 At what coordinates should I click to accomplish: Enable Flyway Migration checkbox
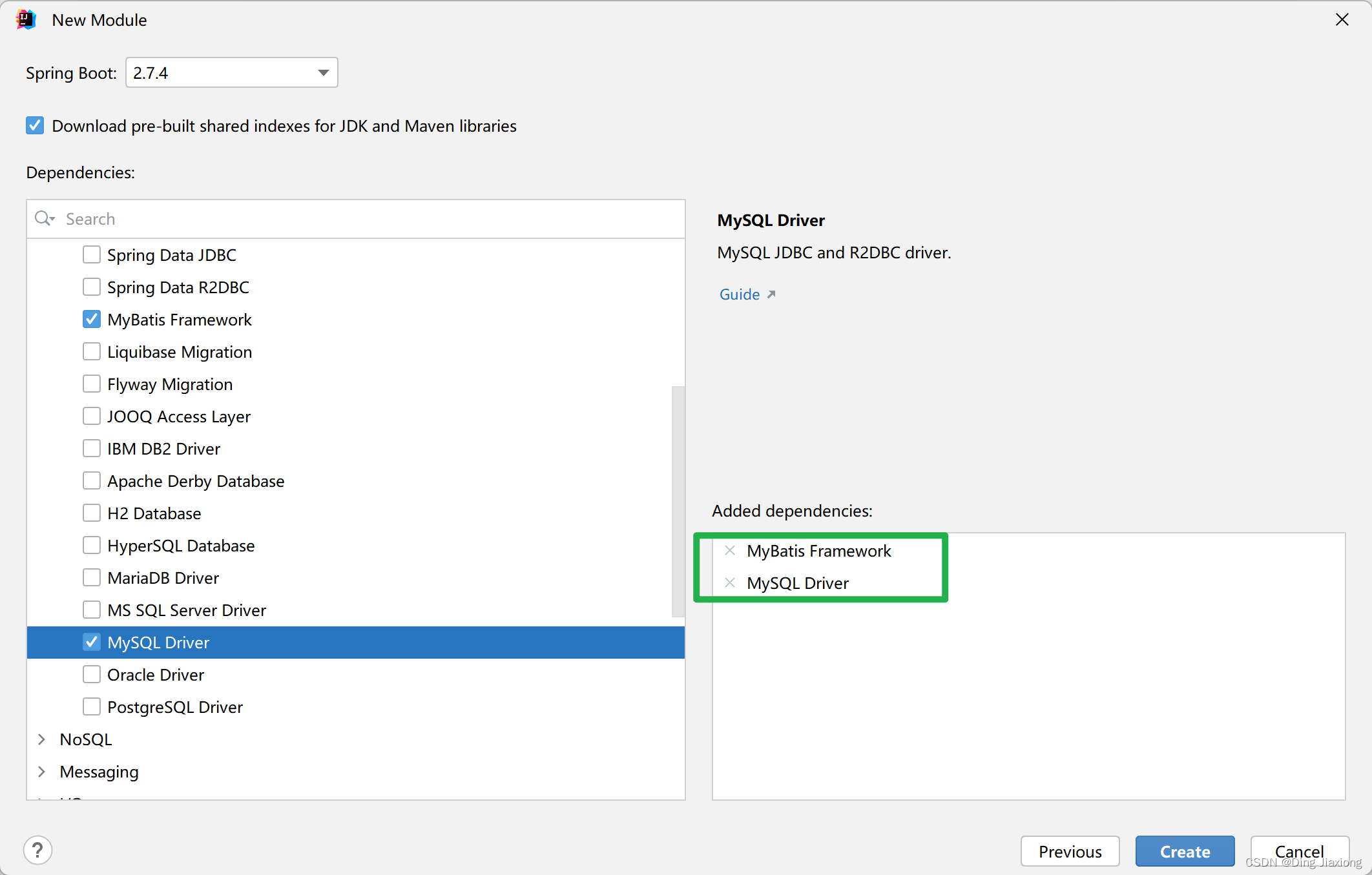click(92, 384)
